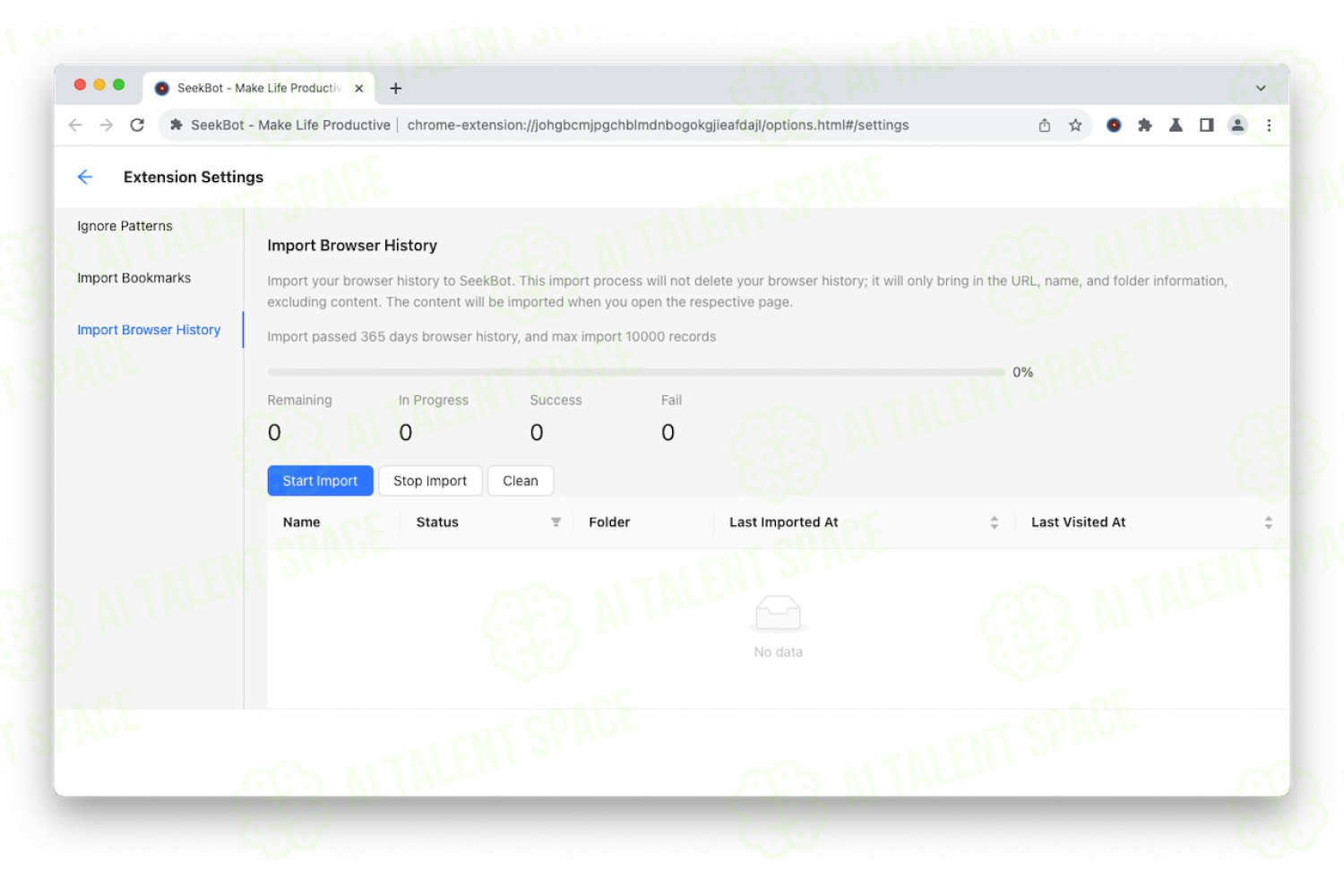
Task: Click the Last Imported At header text
Action: pyautogui.click(x=784, y=522)
